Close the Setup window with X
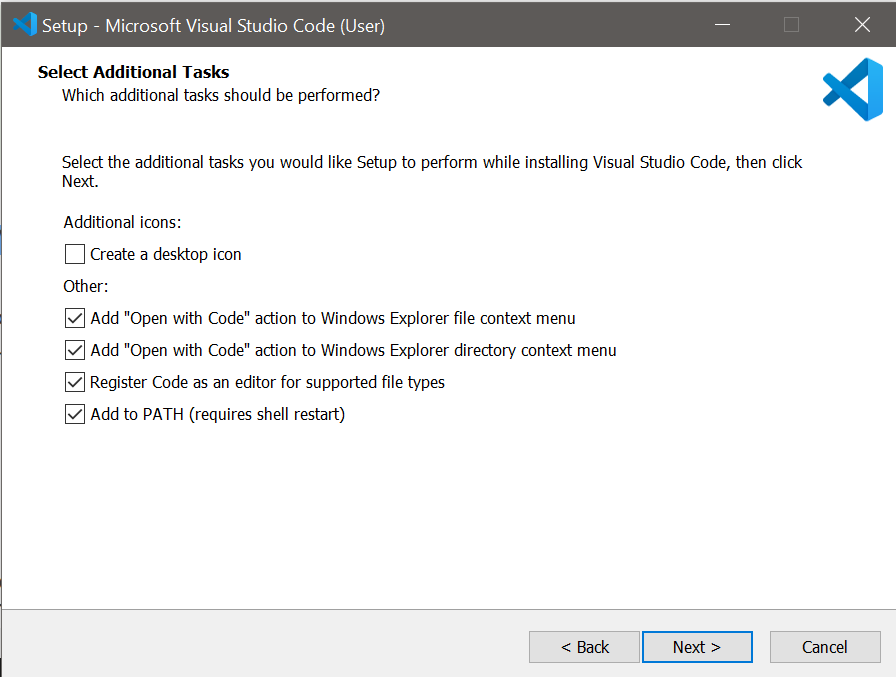896x677 pixels. [x=861, y=25]
